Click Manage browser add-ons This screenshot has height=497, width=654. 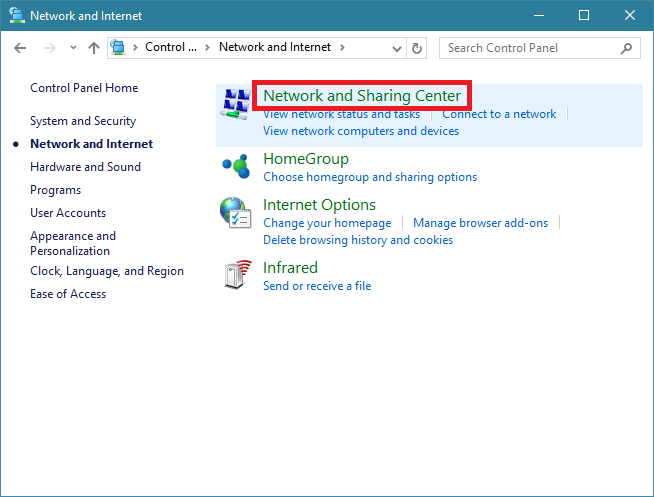pyautogui.click(x=480, y=223)
